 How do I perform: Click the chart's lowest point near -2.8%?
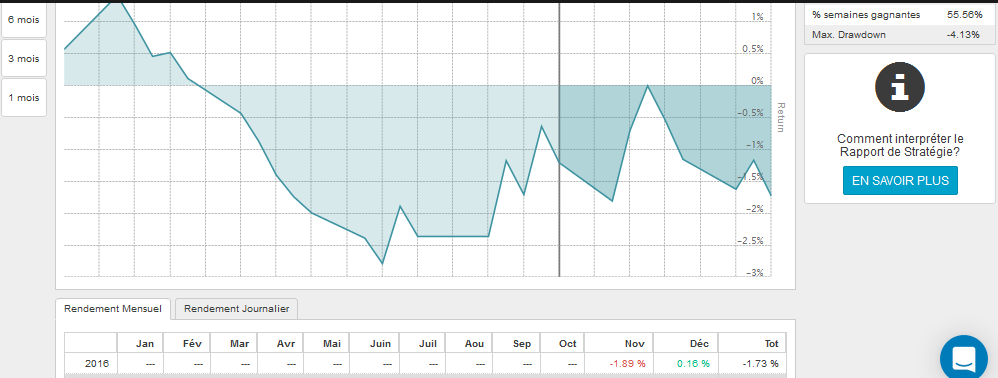tap(382, 263)
